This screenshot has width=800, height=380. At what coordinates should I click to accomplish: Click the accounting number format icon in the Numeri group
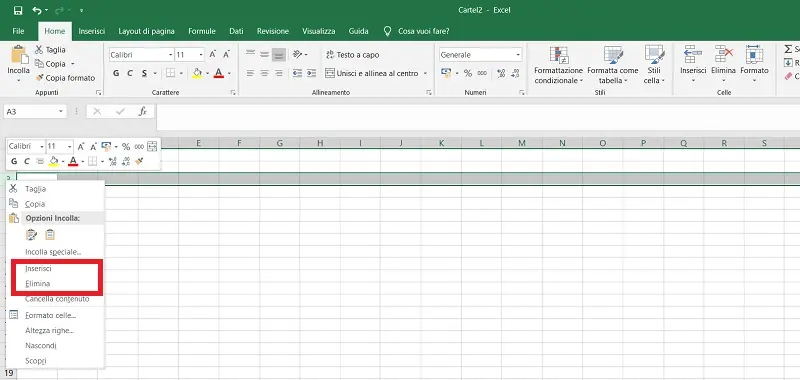[446, 73]
